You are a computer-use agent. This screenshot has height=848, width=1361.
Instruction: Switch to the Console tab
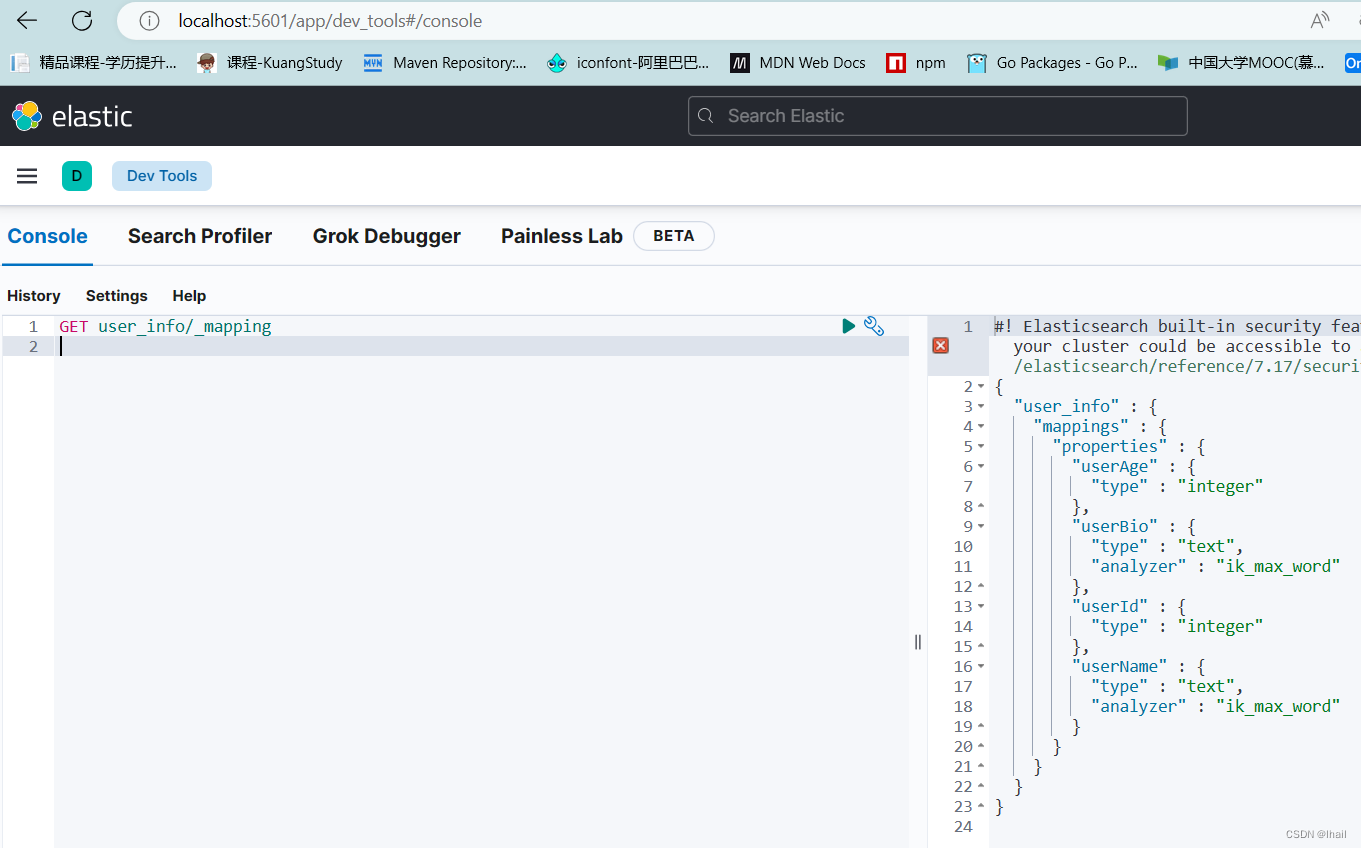click(47, 237)
